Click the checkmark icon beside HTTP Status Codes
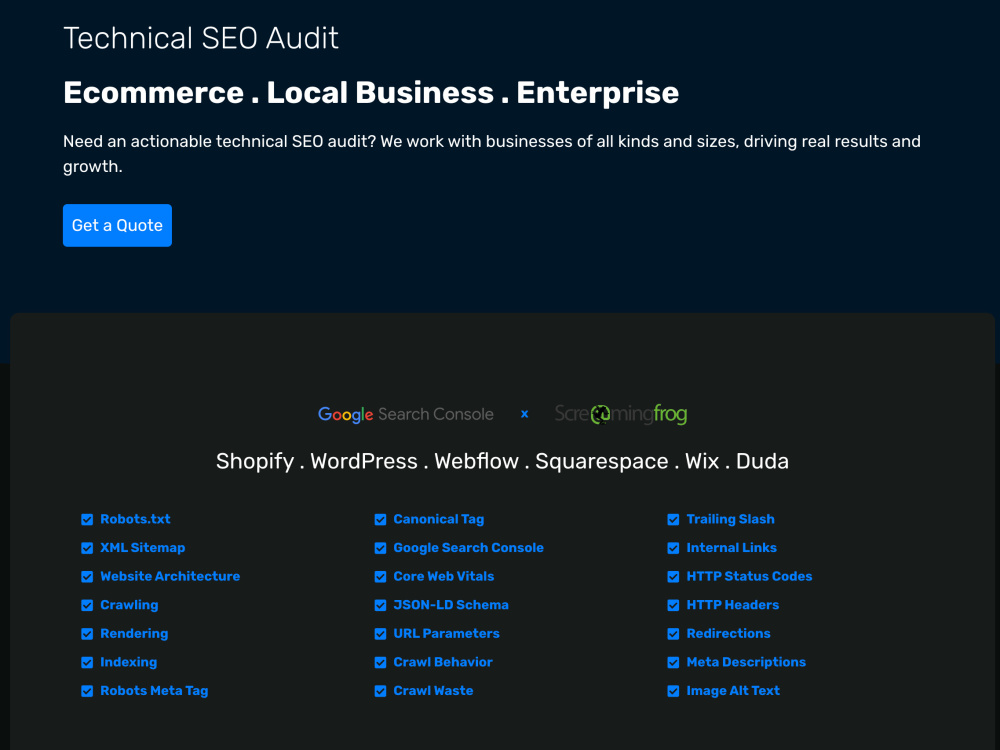Screen dimensions: 1000x750 point(673,577)
